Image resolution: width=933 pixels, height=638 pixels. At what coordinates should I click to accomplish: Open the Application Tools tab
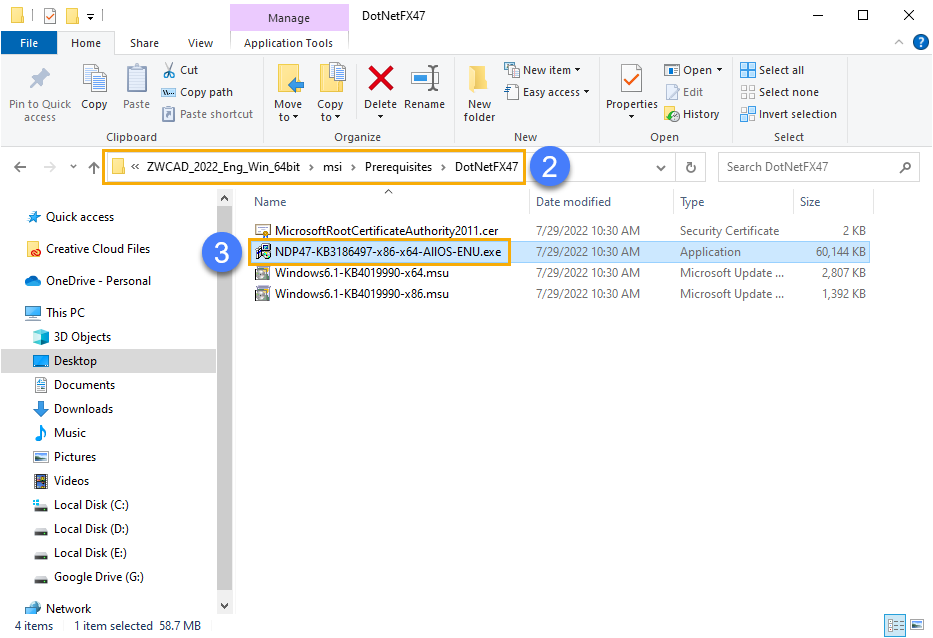pos(289,43)
